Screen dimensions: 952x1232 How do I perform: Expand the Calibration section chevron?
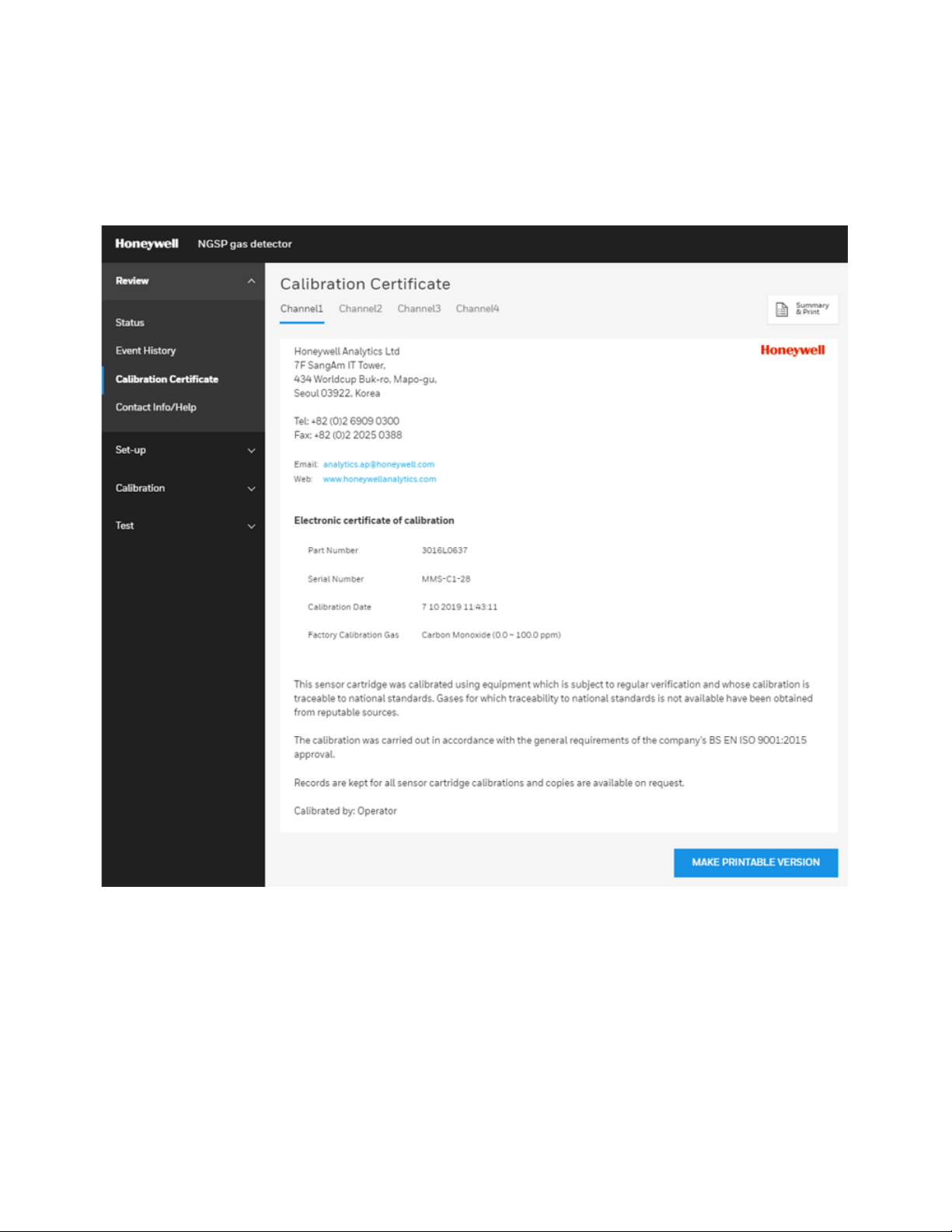(251, 489)
